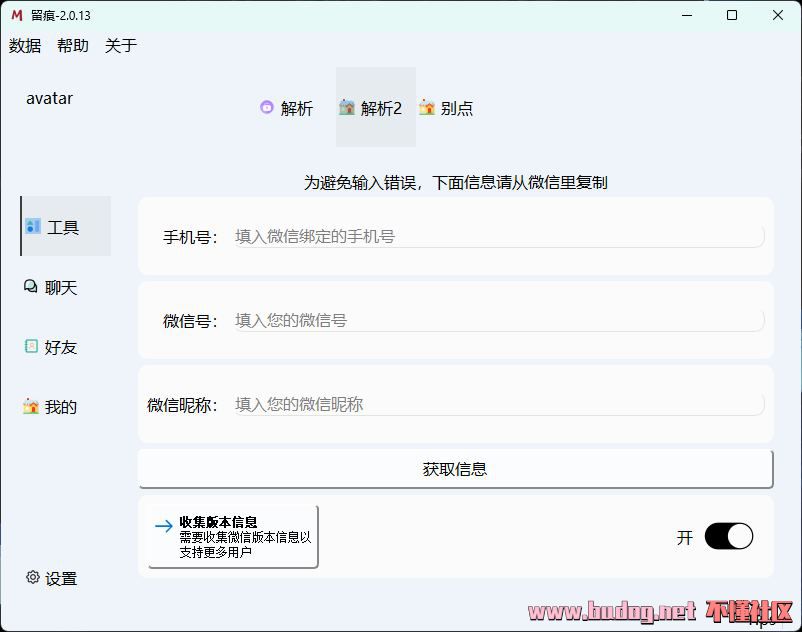Click the house icon for 我的

[31, 407]
